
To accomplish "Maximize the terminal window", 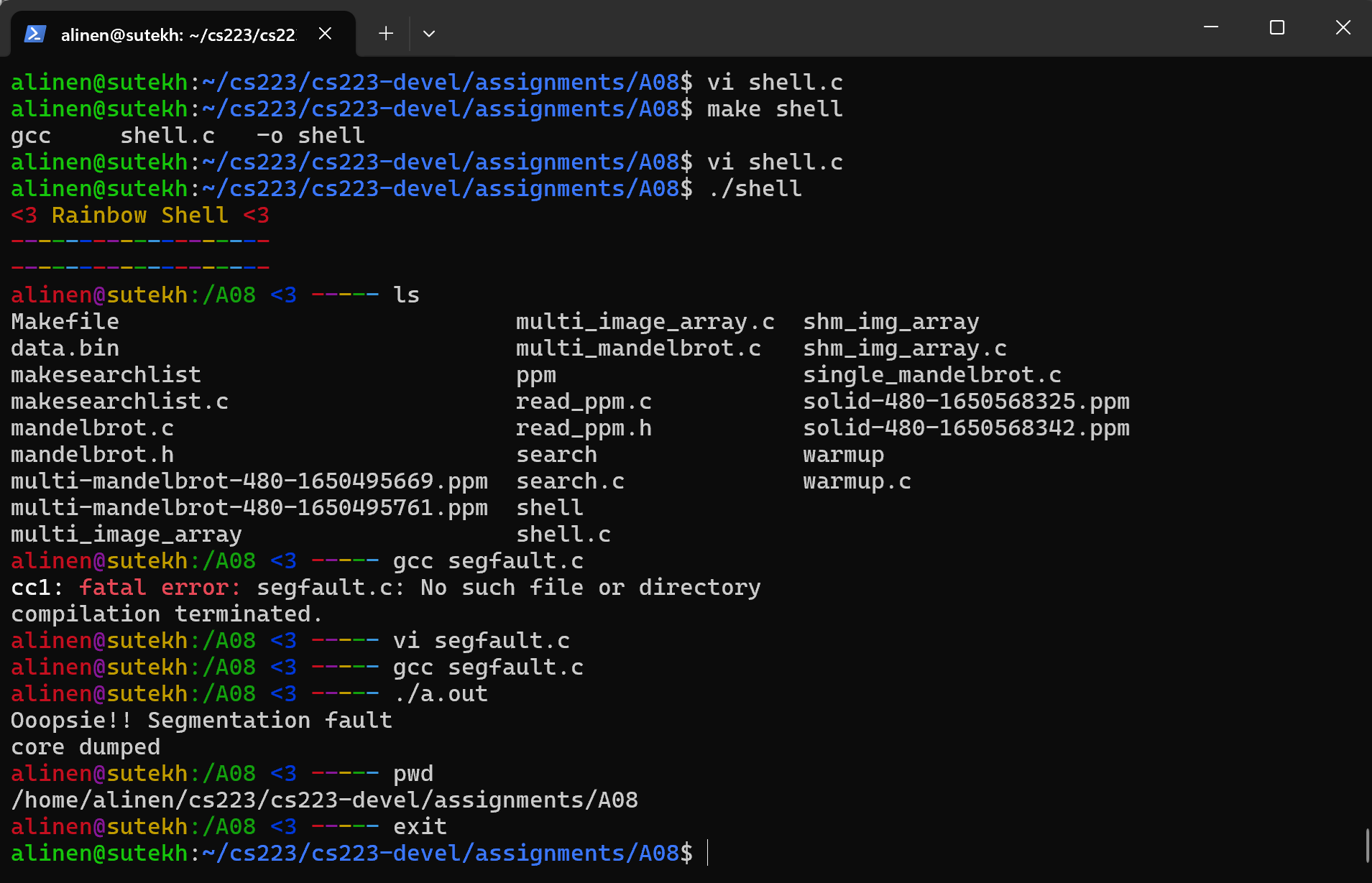I will point(1277,27).
